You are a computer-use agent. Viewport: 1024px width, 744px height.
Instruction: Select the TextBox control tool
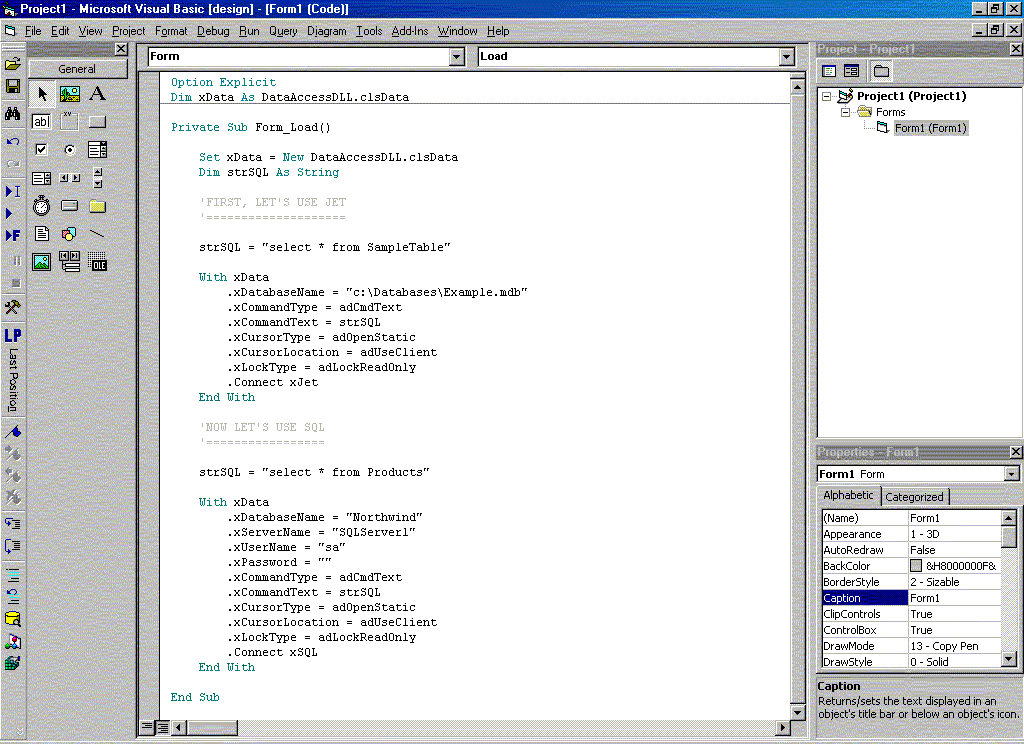(x=42, y=121)
